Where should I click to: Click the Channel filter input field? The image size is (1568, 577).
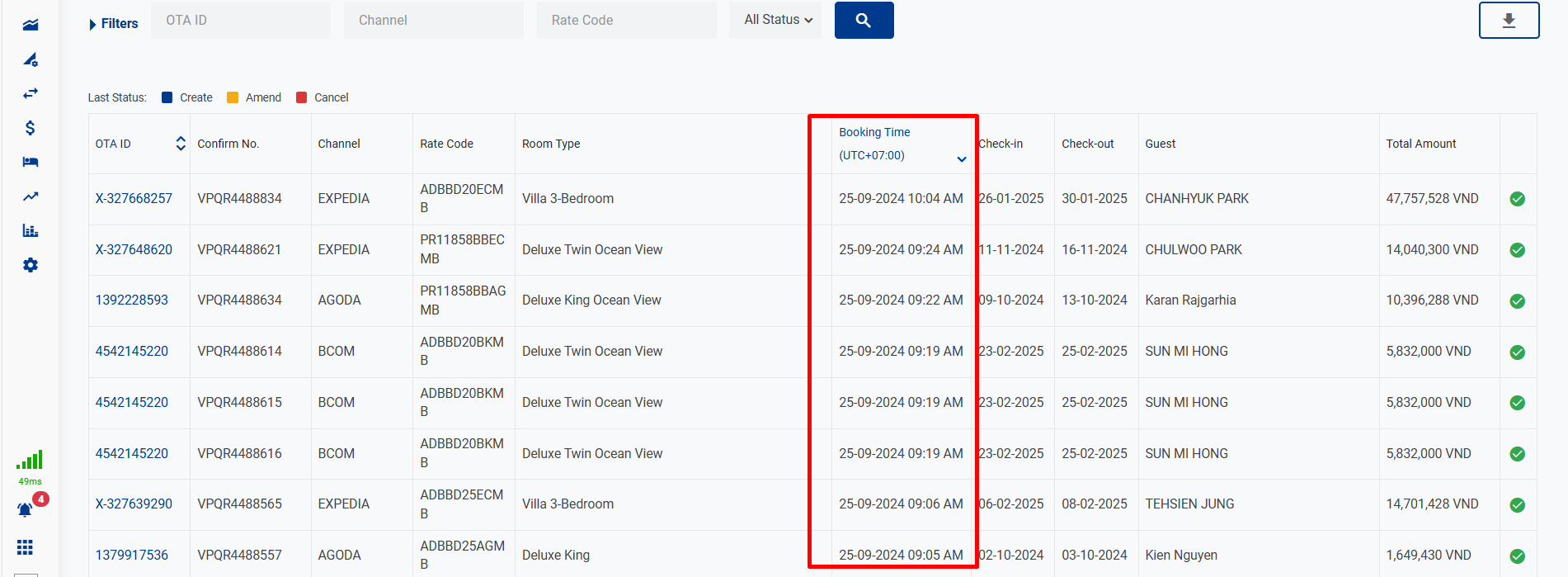[x=433, y=21]
